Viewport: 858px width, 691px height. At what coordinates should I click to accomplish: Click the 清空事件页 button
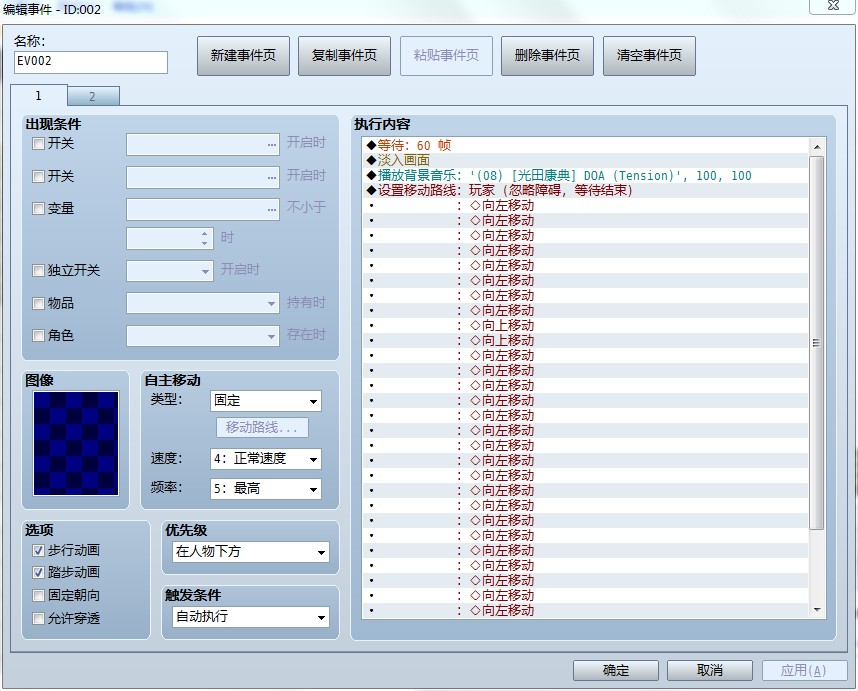coord(650,56)
